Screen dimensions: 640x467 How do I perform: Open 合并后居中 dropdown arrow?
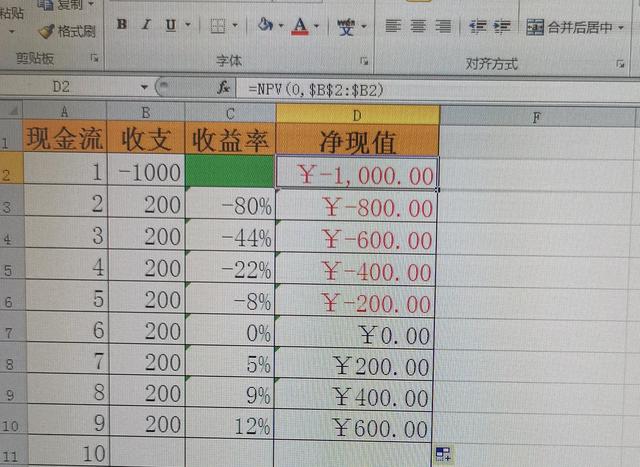click(621, 28)
